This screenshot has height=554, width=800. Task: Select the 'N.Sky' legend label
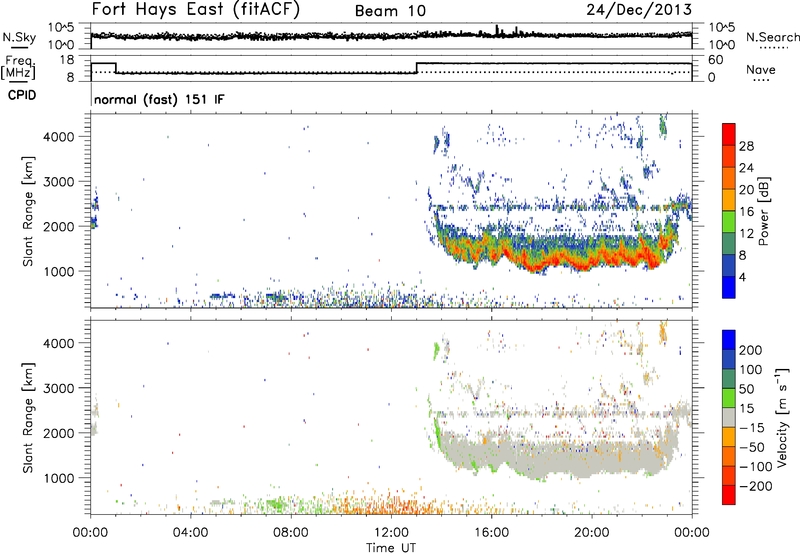(19, 37)
